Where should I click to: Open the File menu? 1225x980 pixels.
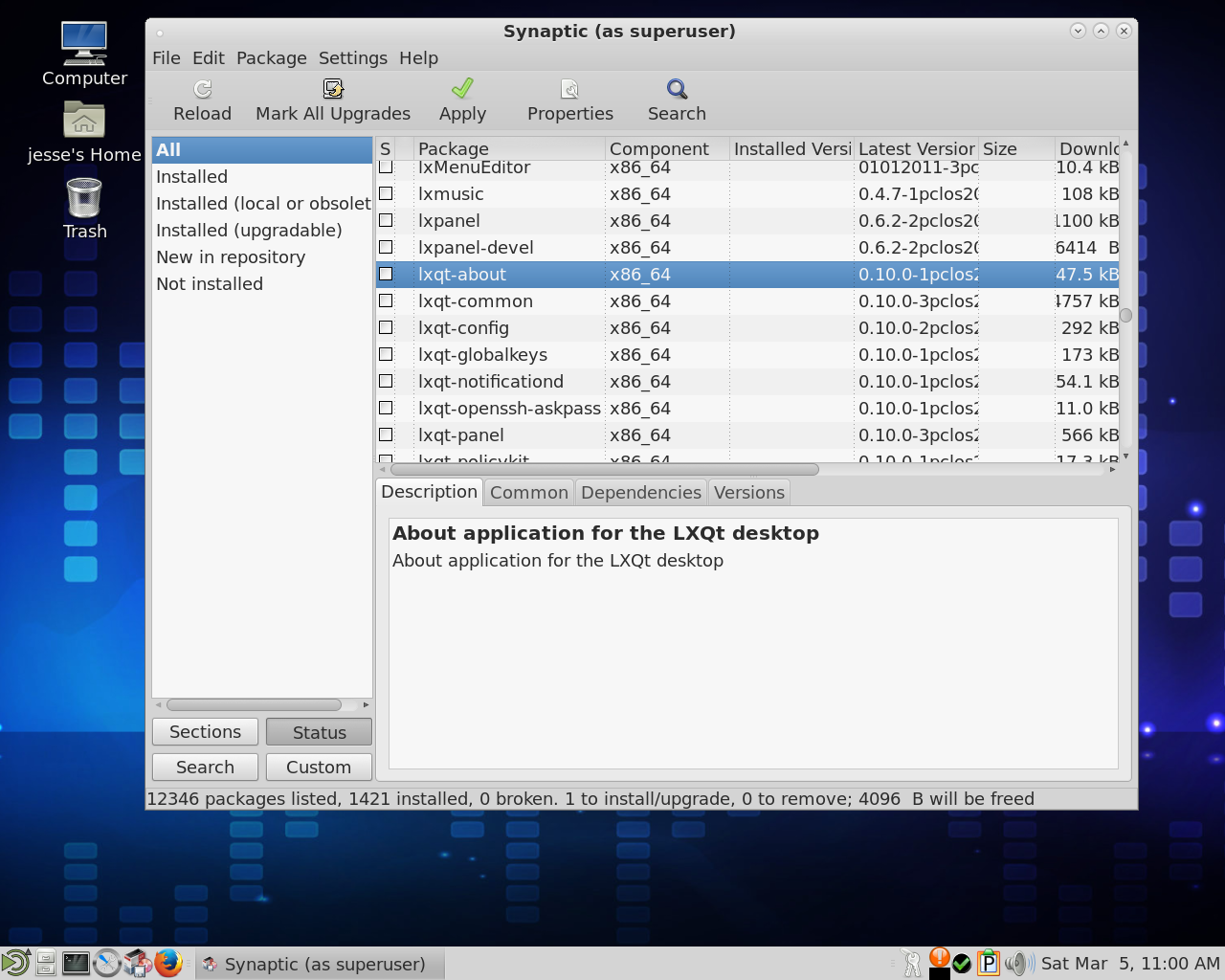[x=167, y=57]
